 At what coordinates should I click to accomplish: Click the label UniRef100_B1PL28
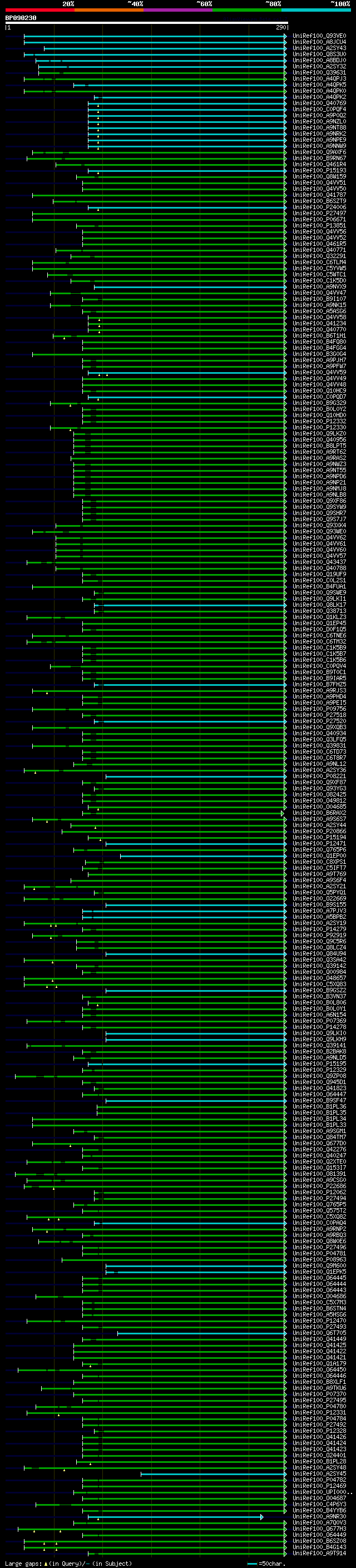(x=319, y=1462)
